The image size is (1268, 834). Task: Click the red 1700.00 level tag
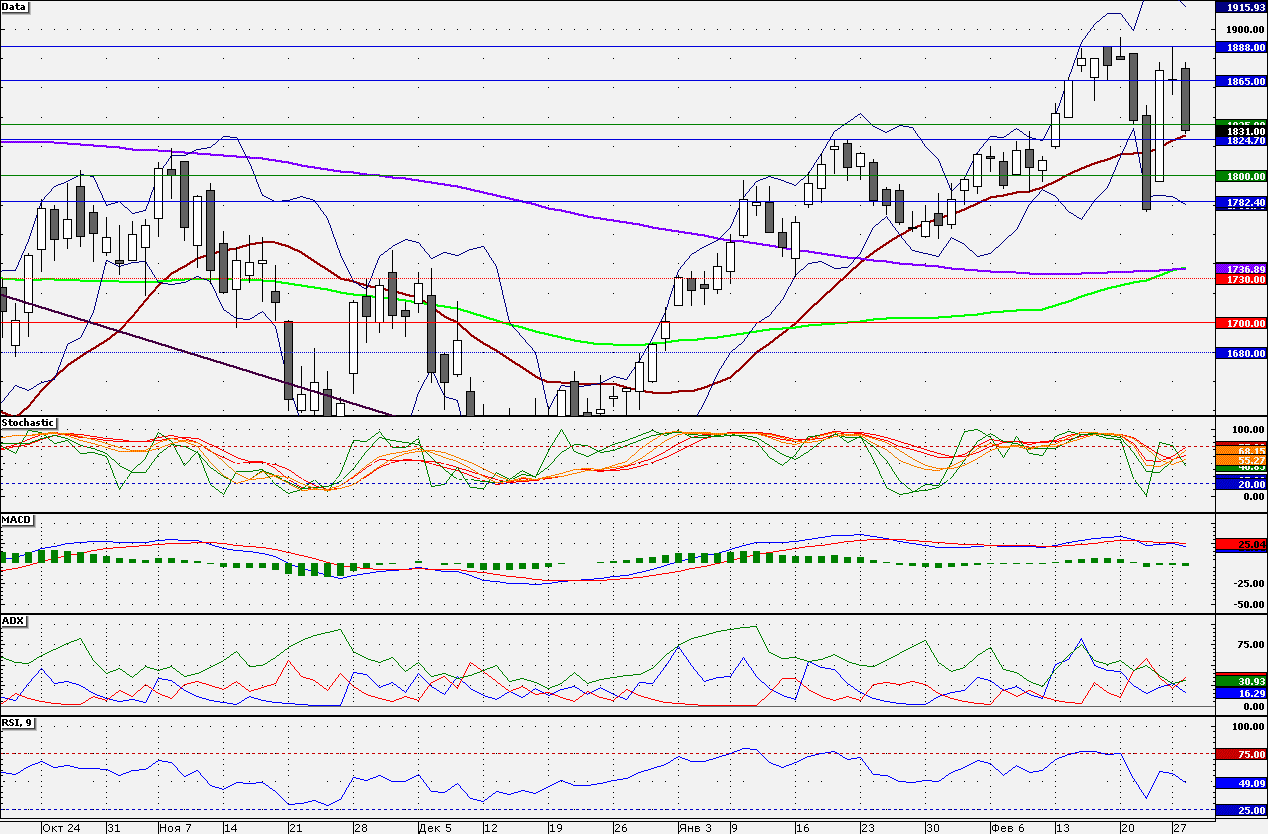tap(1240, 324)
